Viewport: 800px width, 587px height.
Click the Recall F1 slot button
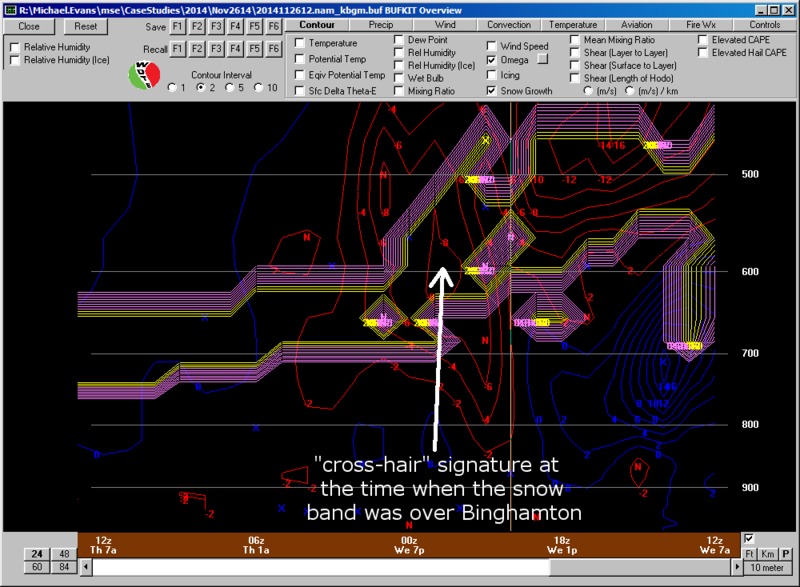[177, 49]
